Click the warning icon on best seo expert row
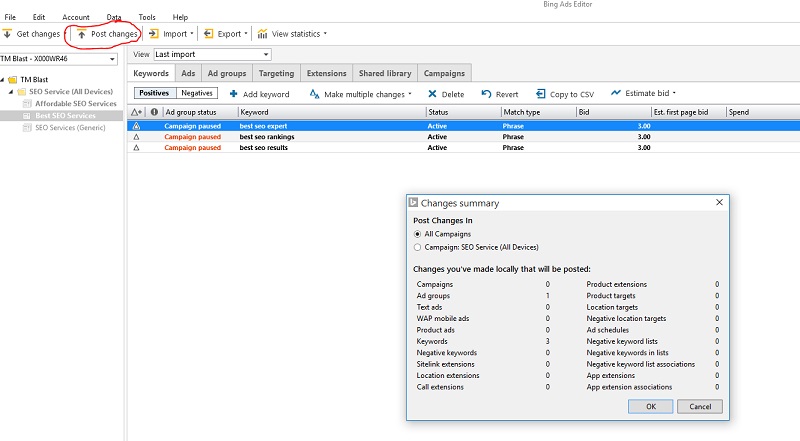Image resolution: width=800 pixels, height=441 pixels. click(x=136, y=126)
